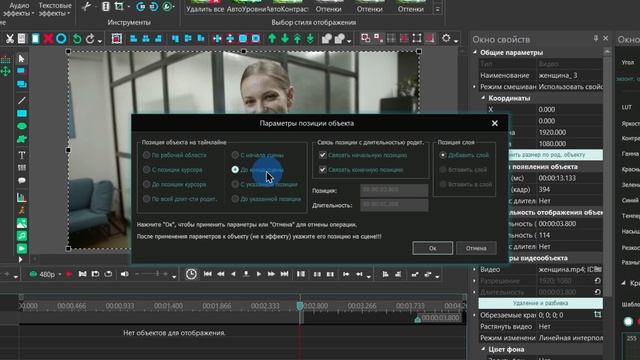Viewport: 640px width, 360px height.
Task: Pin the Окно свойств panel
Action: 596,38
